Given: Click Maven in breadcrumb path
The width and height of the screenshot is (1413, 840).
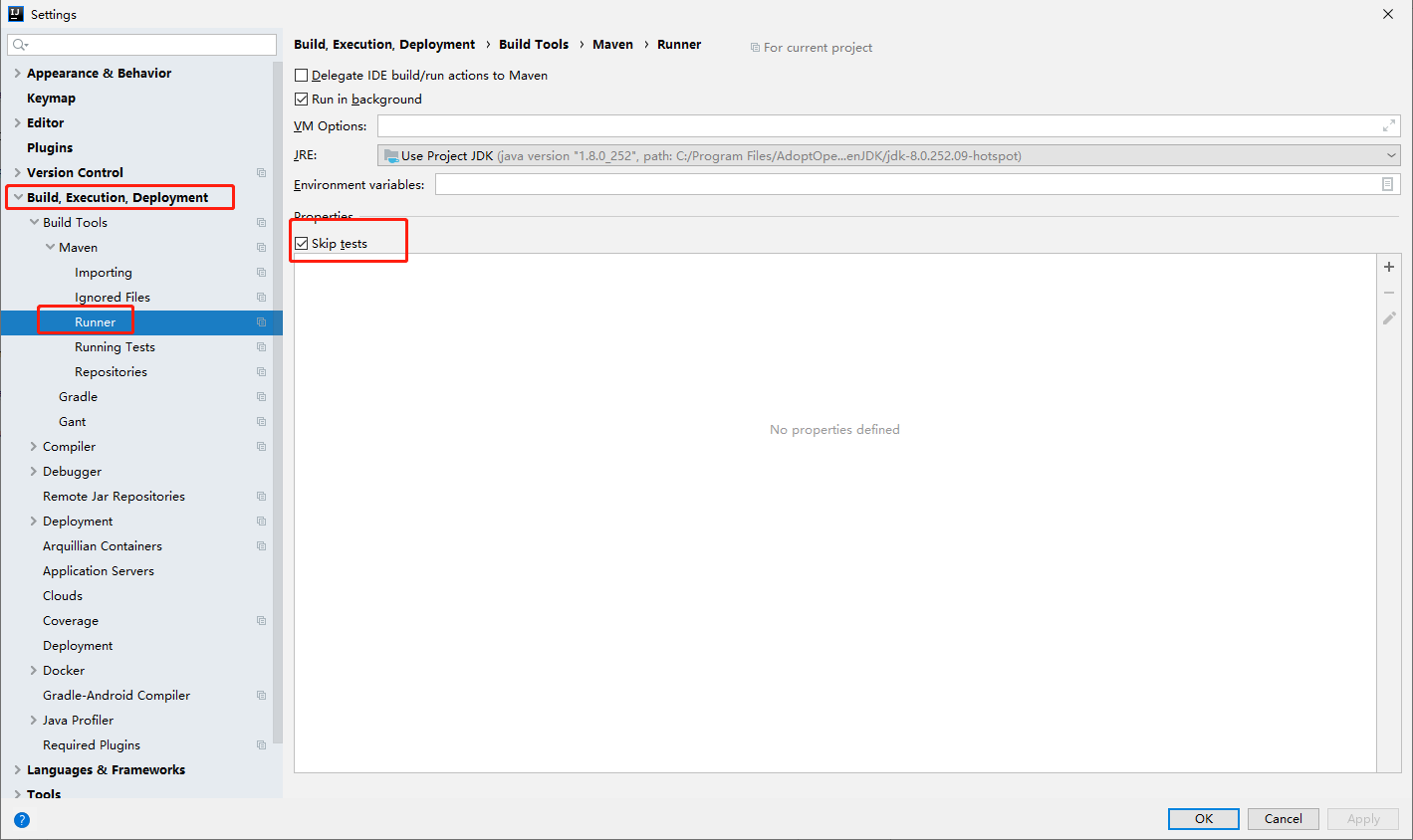Looking at the screenshot, I should point(612,45).
